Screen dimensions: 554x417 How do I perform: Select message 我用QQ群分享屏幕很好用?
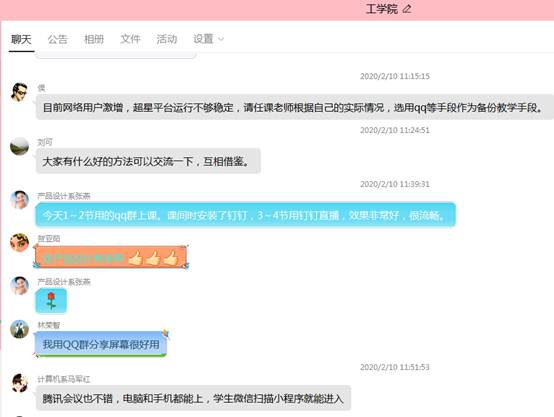pos(101,344)
